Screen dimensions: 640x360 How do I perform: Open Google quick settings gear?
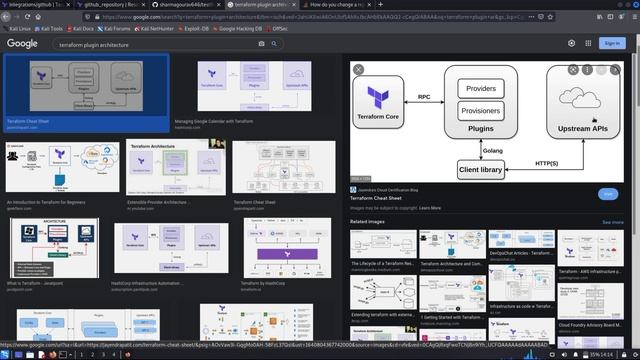[x=571, y=43]
